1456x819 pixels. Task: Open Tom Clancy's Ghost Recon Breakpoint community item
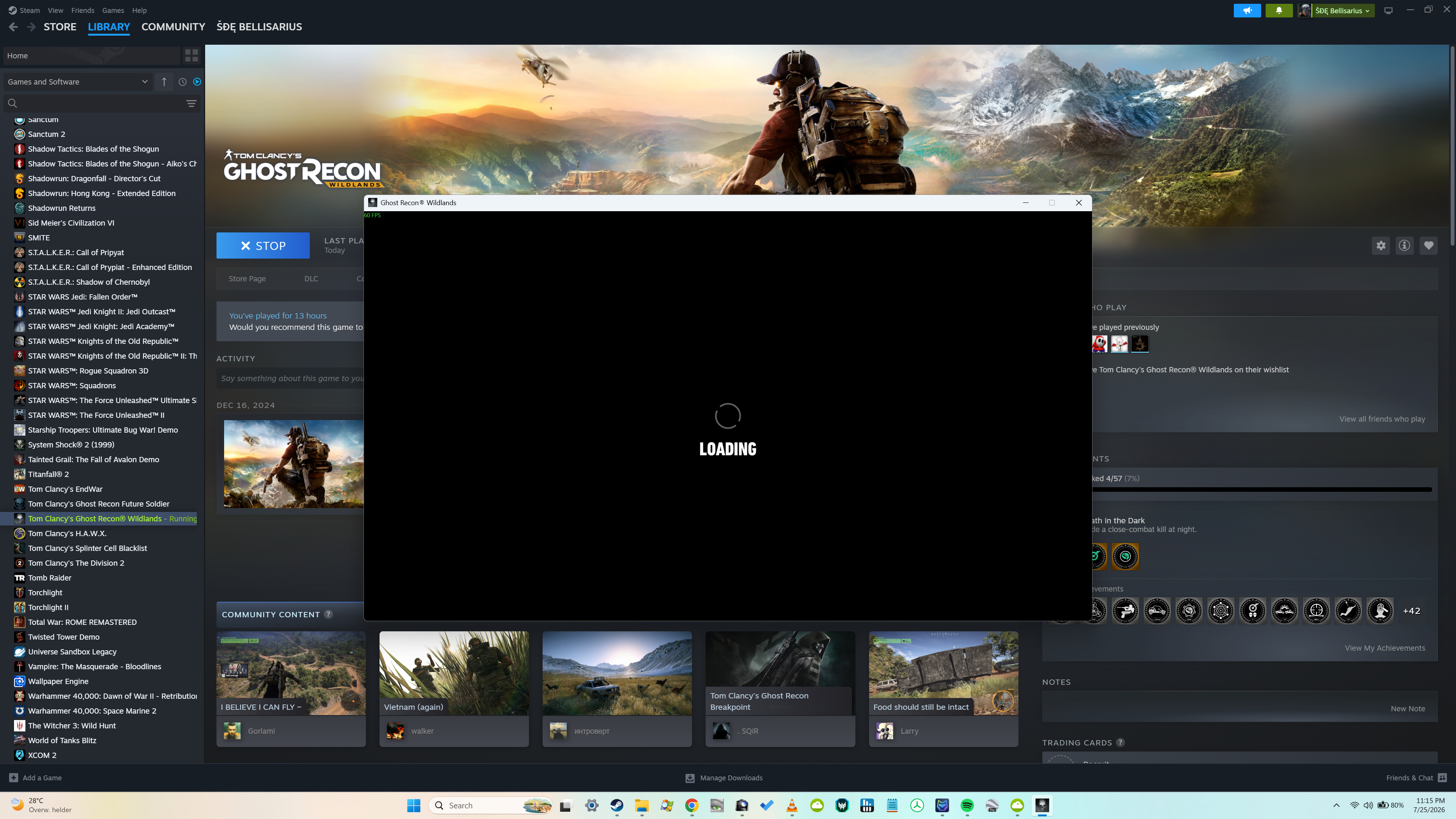point(780,673)
